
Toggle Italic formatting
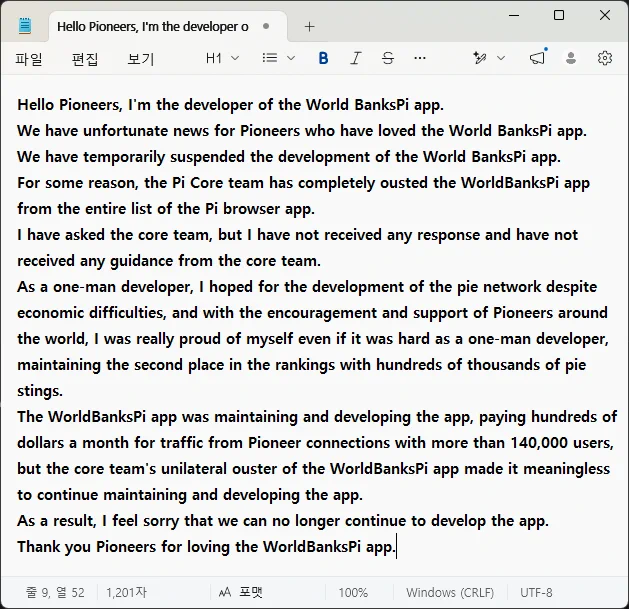[x=355, y=59]
